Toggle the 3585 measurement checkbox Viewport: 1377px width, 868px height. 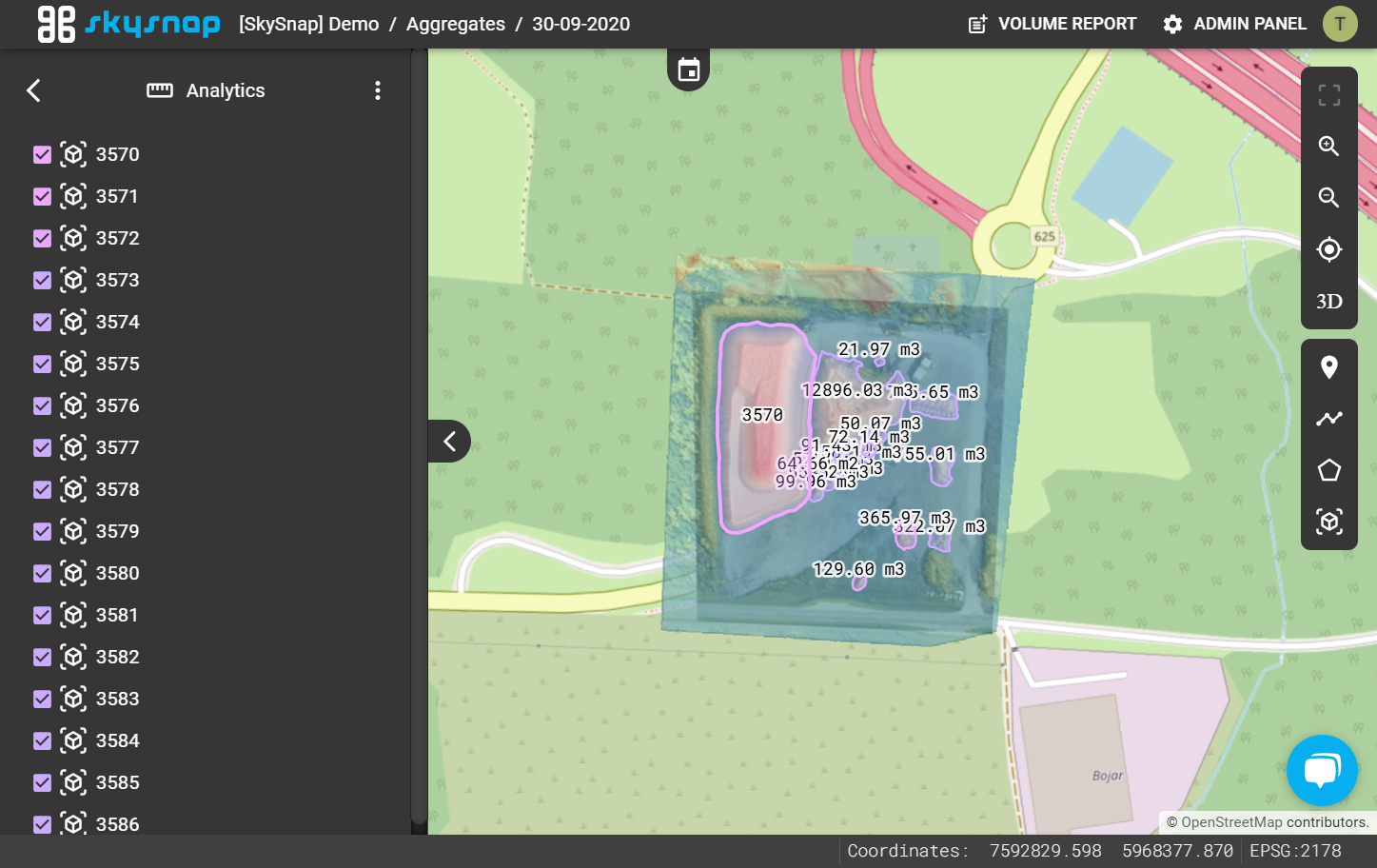[x=42, y=782]
